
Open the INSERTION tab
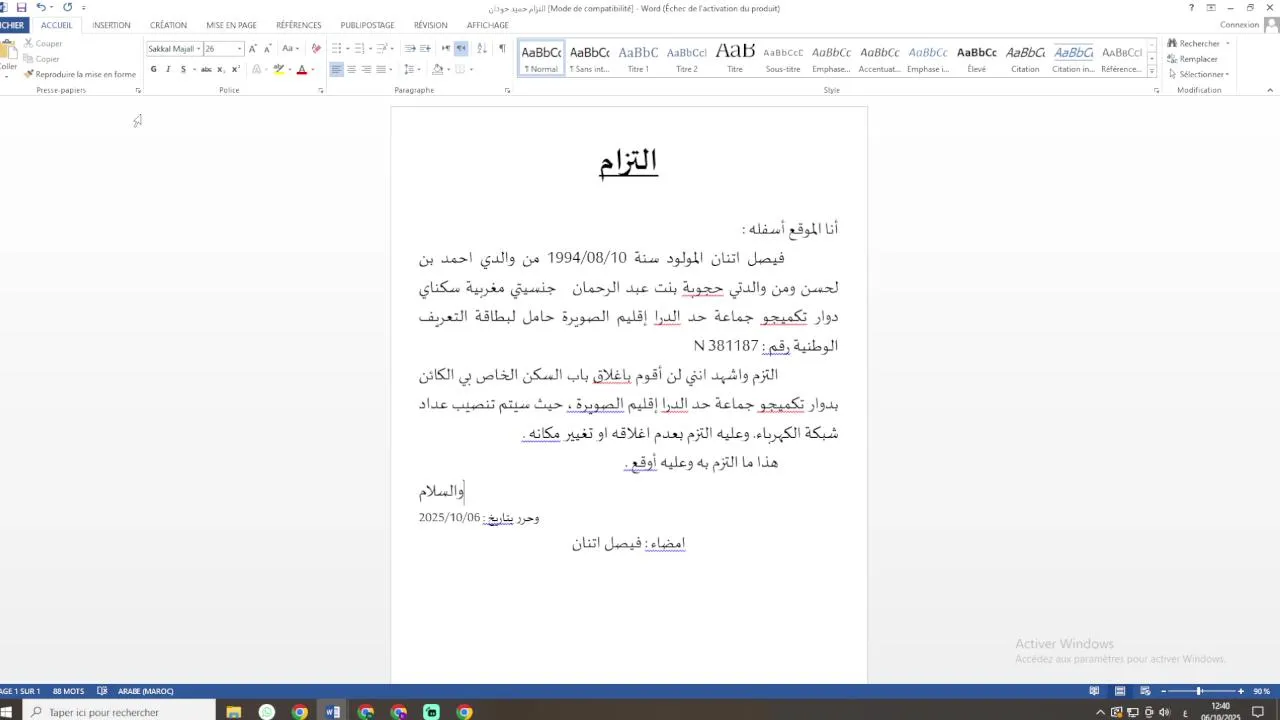point(111,25)
